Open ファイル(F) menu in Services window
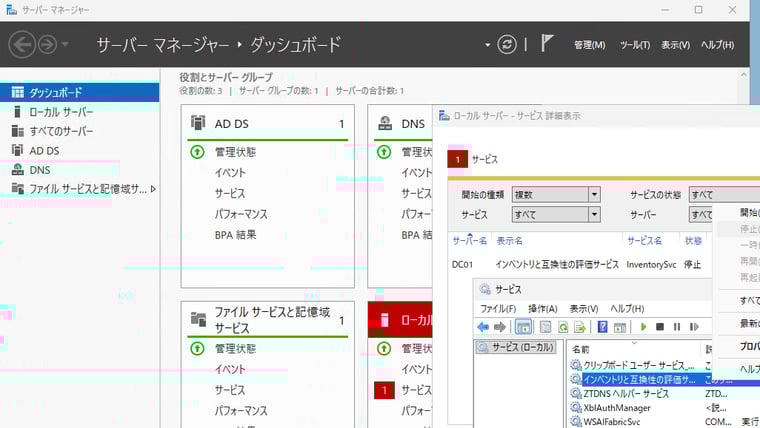The height and width of the screenshot is (428, 760). (x=498, y=309)
